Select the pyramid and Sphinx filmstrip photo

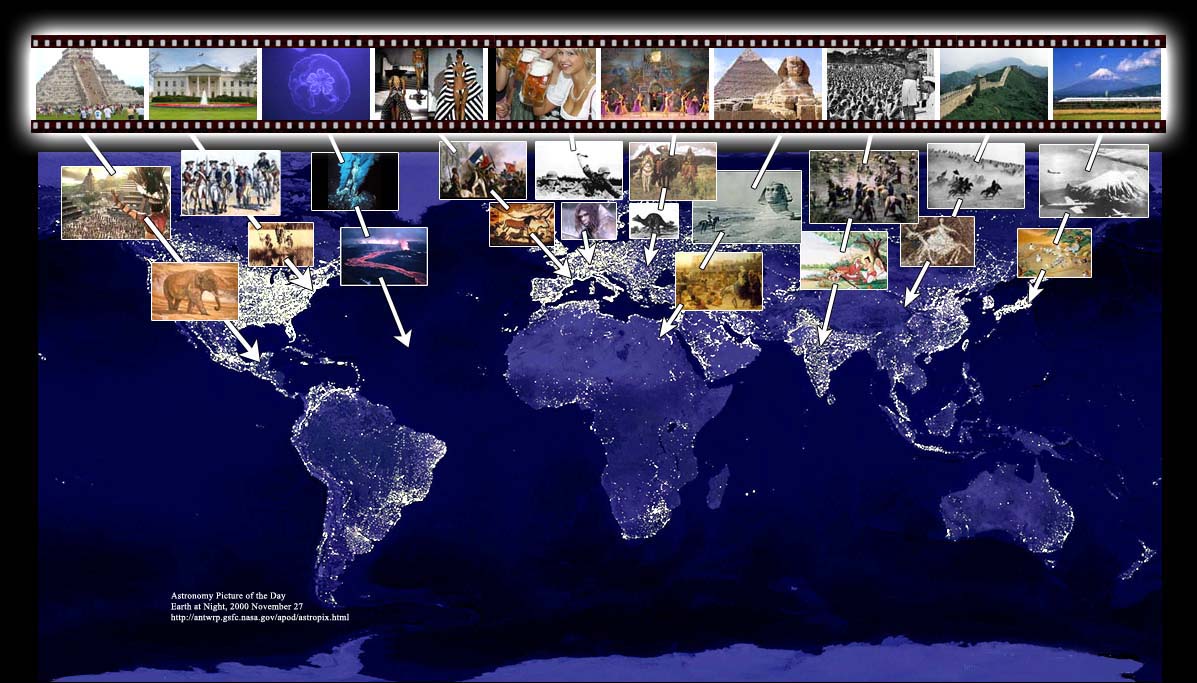[x=767, y=83]
